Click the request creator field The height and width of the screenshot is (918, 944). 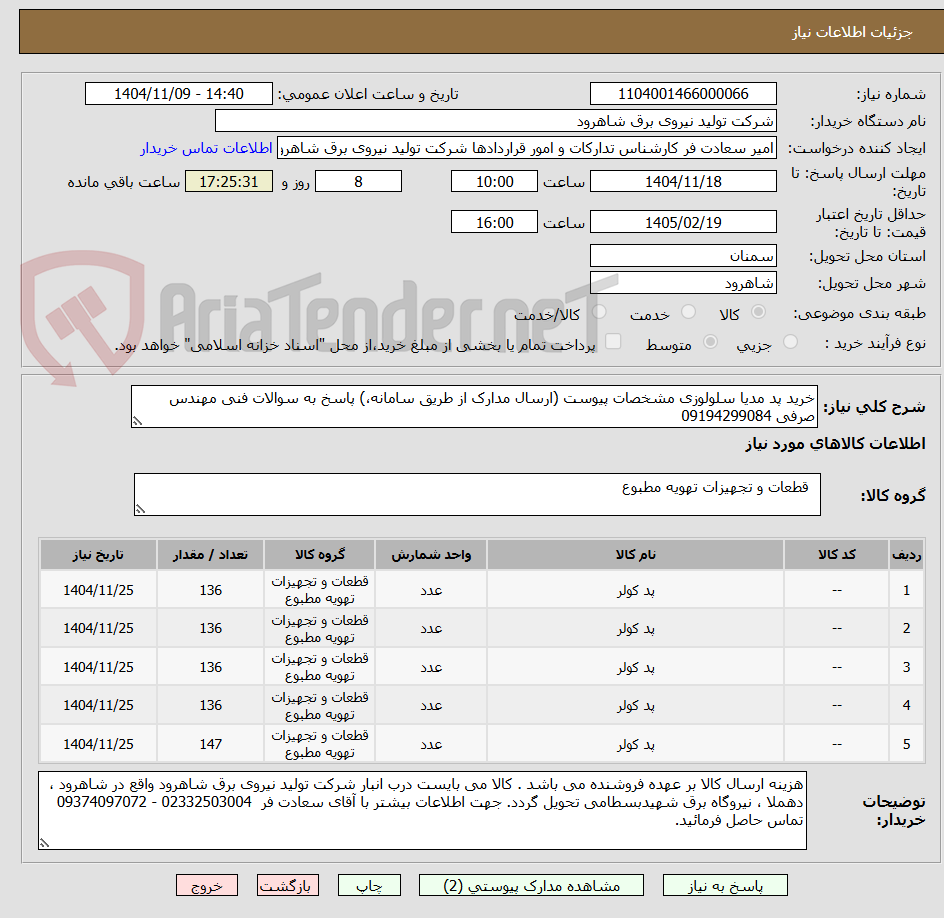527,148
